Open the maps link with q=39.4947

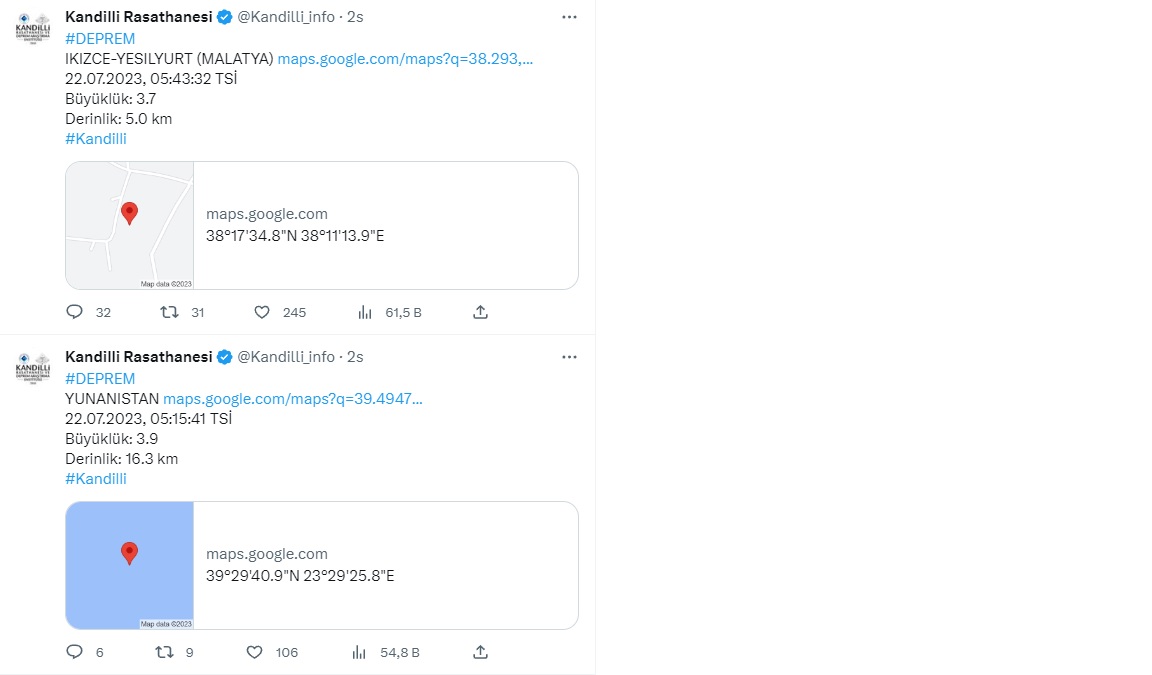(x=293, y=398)
